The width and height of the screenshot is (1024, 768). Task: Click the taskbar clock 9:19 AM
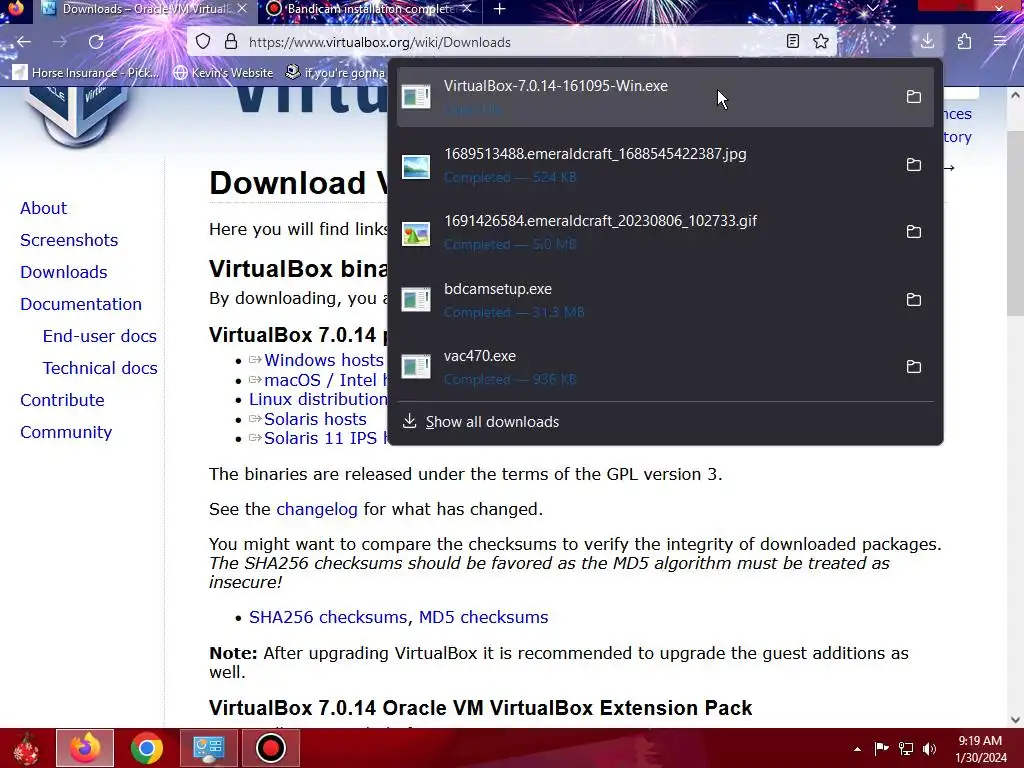click(x=980, y=748)
